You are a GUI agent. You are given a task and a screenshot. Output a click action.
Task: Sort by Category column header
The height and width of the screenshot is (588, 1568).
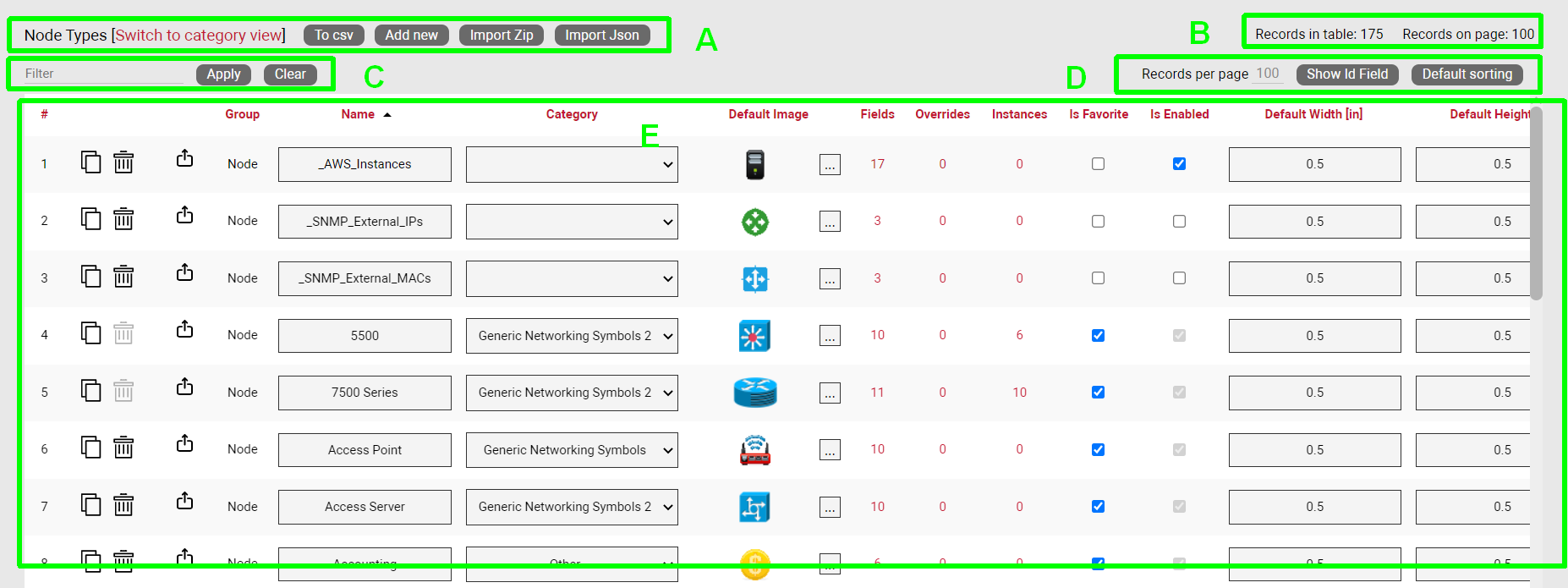(572, 114)
